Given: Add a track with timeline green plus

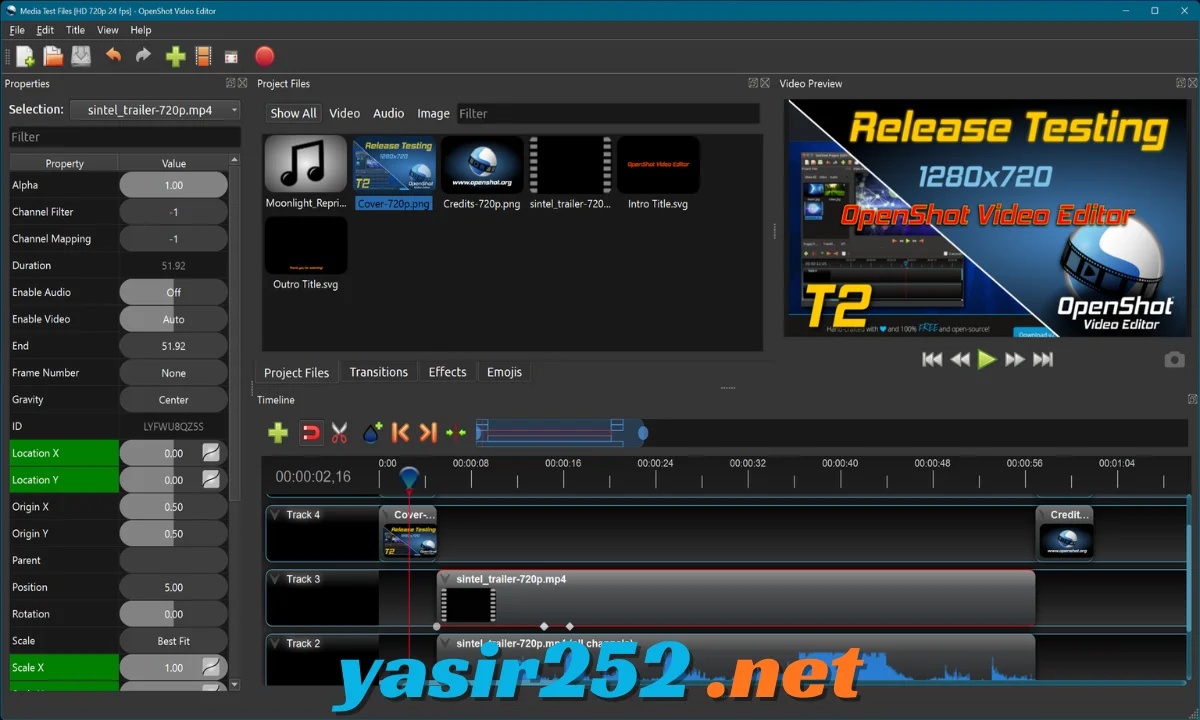Looking at the screenshot, I should point(278,433).
